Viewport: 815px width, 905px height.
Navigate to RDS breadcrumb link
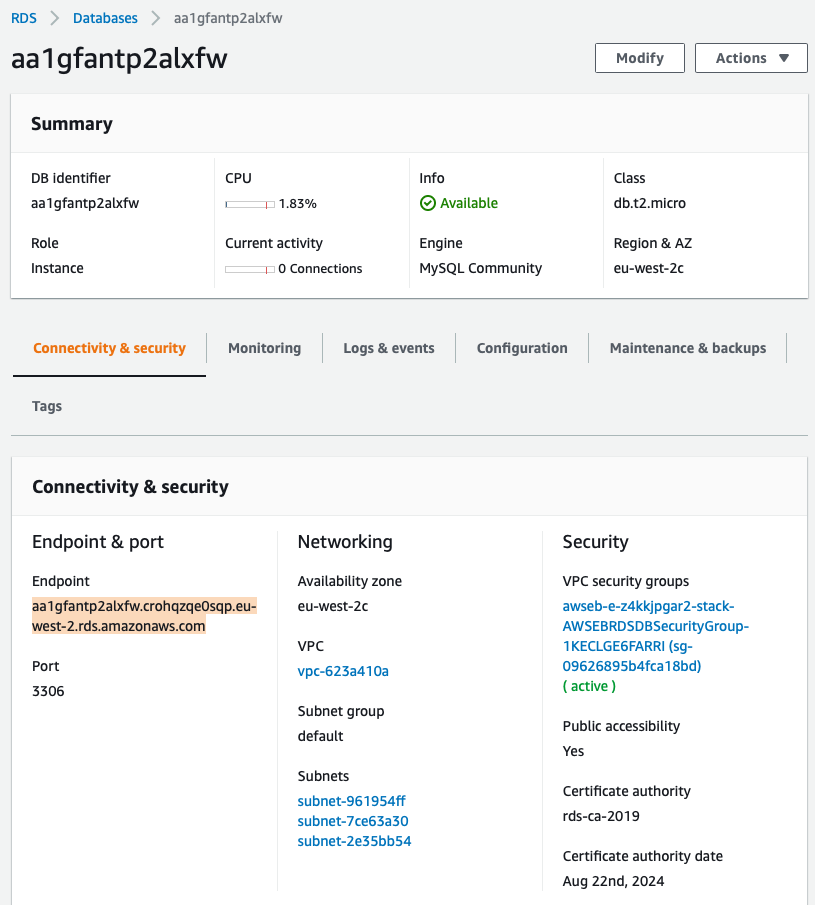(24, 18)
